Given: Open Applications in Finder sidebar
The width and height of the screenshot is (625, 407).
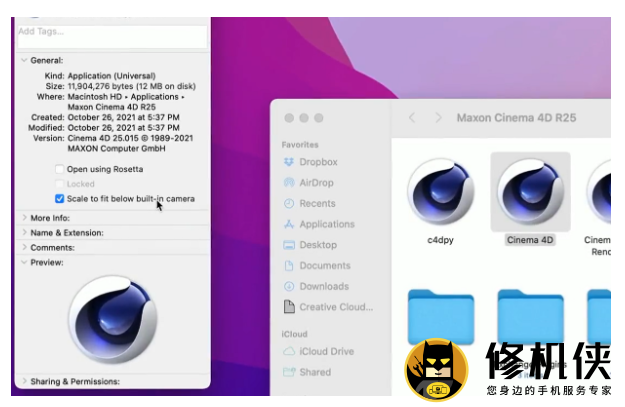Looking at the screenshot, I should (x=327, y=224).
